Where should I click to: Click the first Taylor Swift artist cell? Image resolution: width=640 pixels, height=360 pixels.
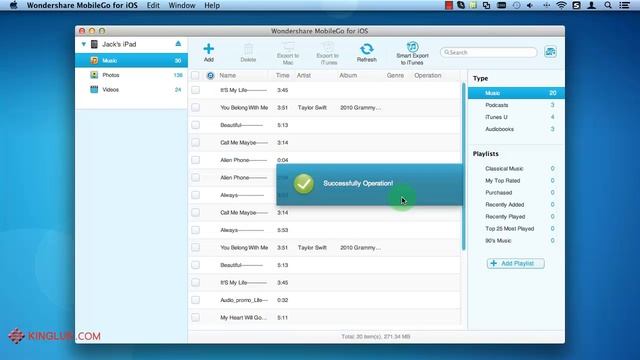pyautogui.click(x=312, y=108)
